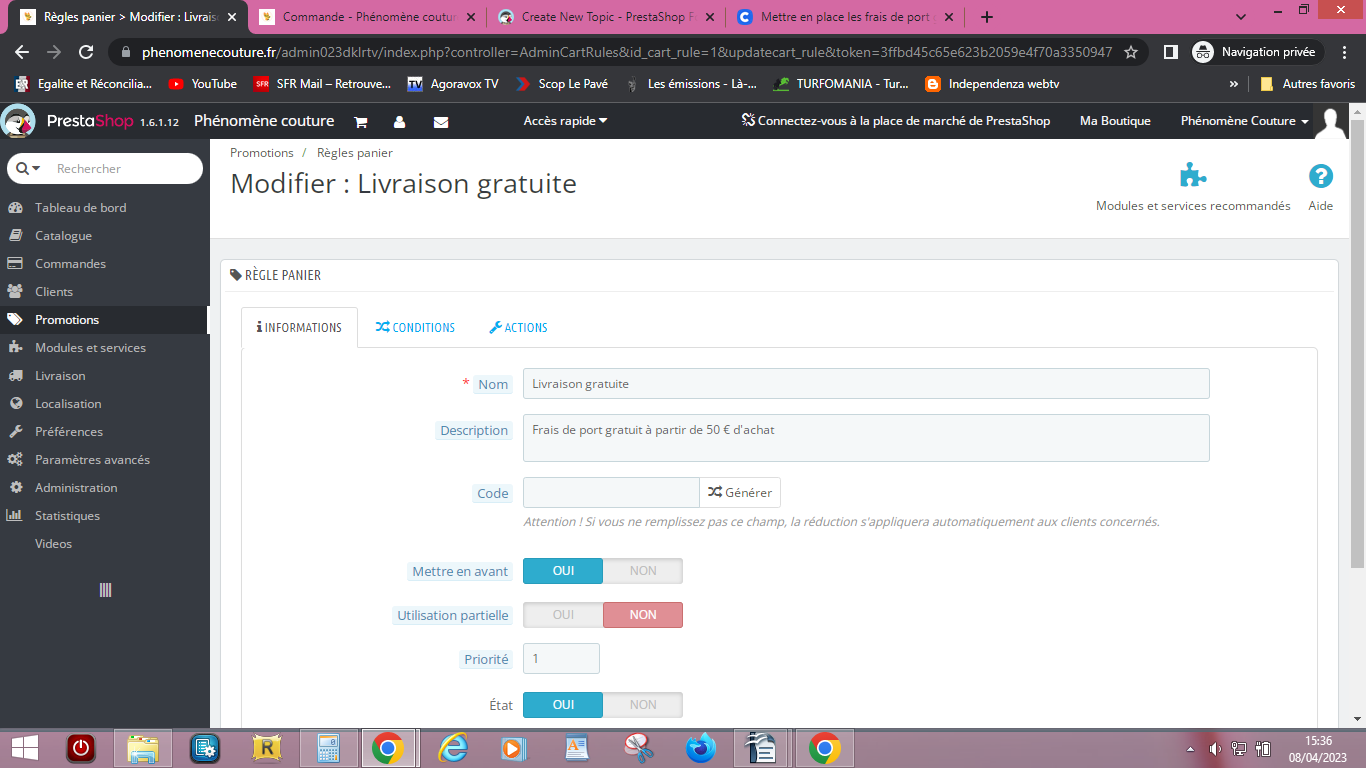Click the red power icon in taskbar

[x=80, y=748]
